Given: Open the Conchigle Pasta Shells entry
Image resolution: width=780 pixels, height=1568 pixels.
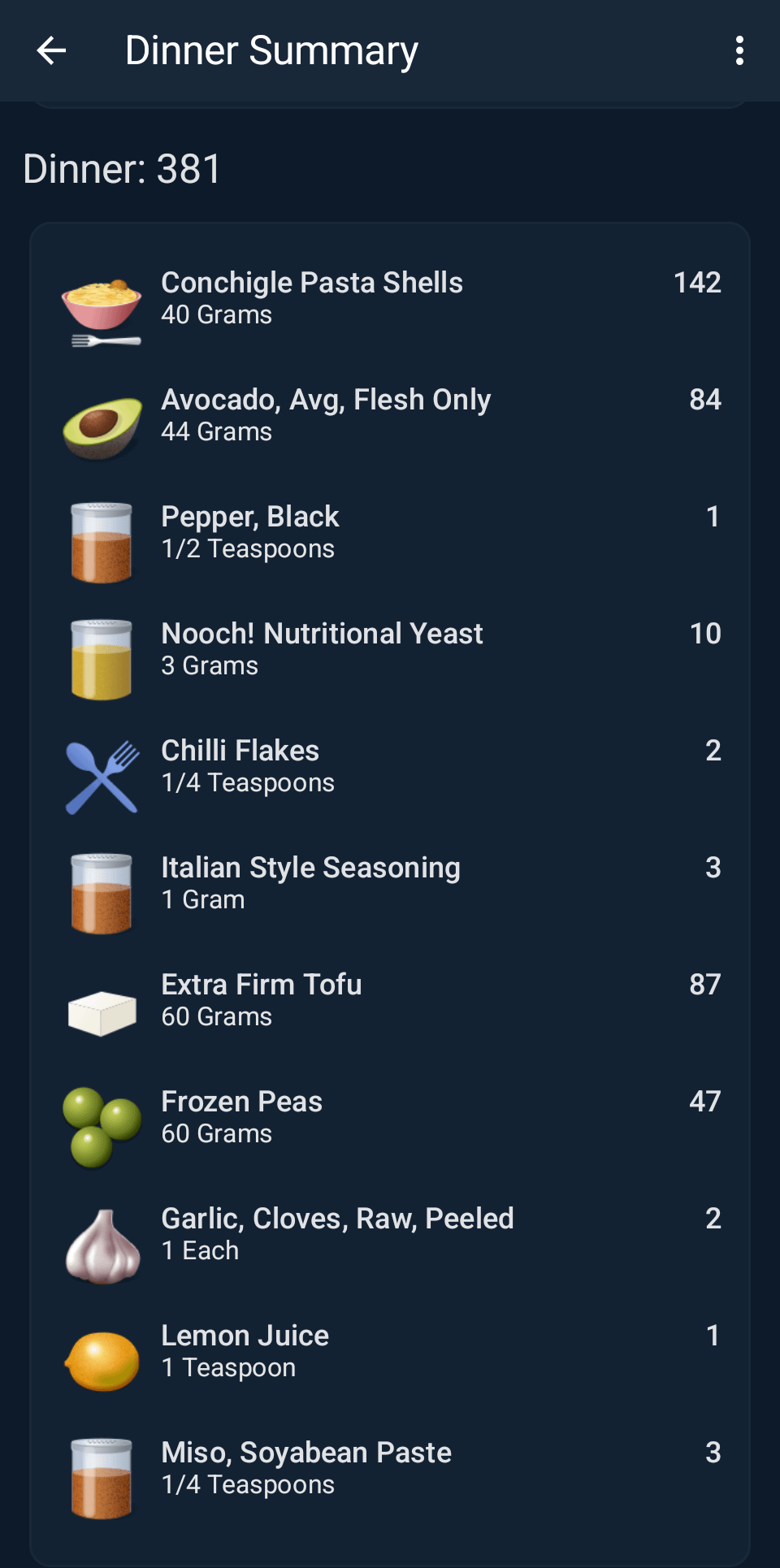Looking at the screenshot, I should (312, 297).
